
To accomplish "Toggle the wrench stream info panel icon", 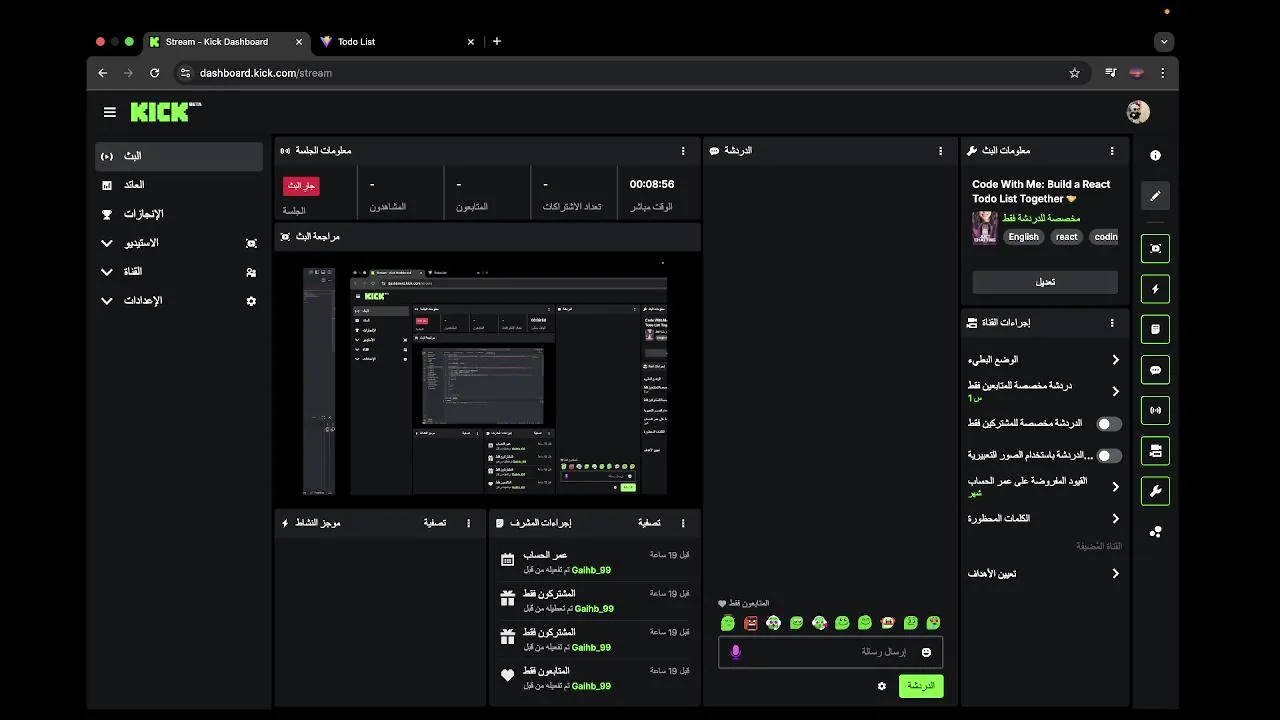I will coord(1155,491).
